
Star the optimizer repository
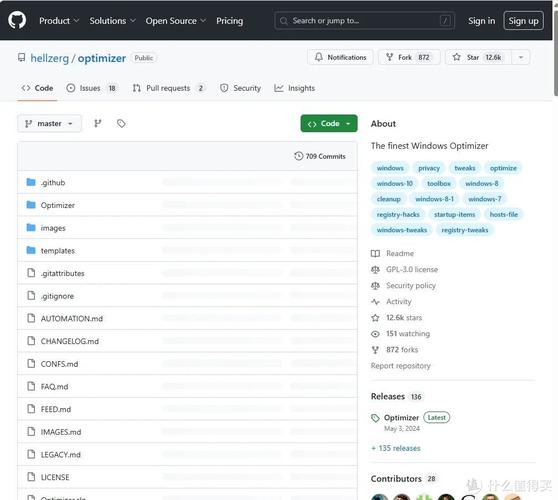(478, 57)
